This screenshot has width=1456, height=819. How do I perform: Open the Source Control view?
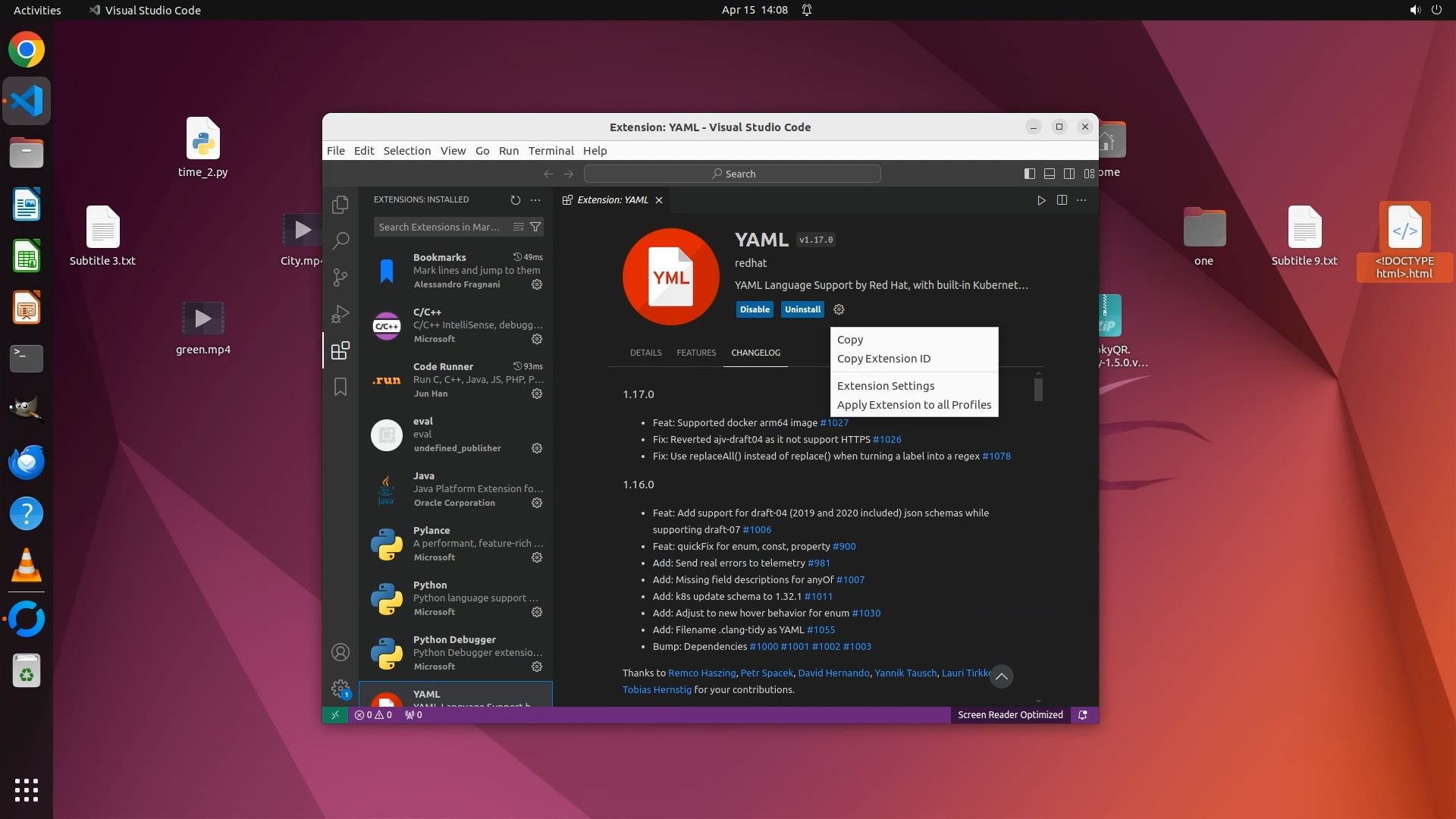tap(340, 278)
